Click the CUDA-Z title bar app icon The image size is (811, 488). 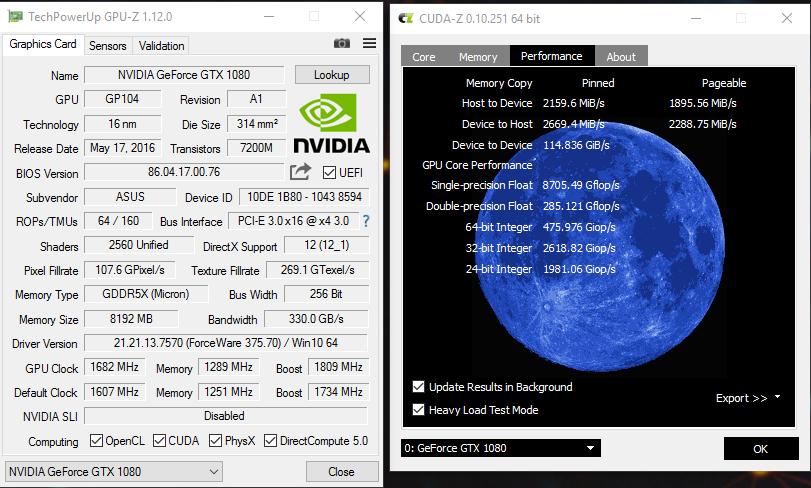[406, 19]
